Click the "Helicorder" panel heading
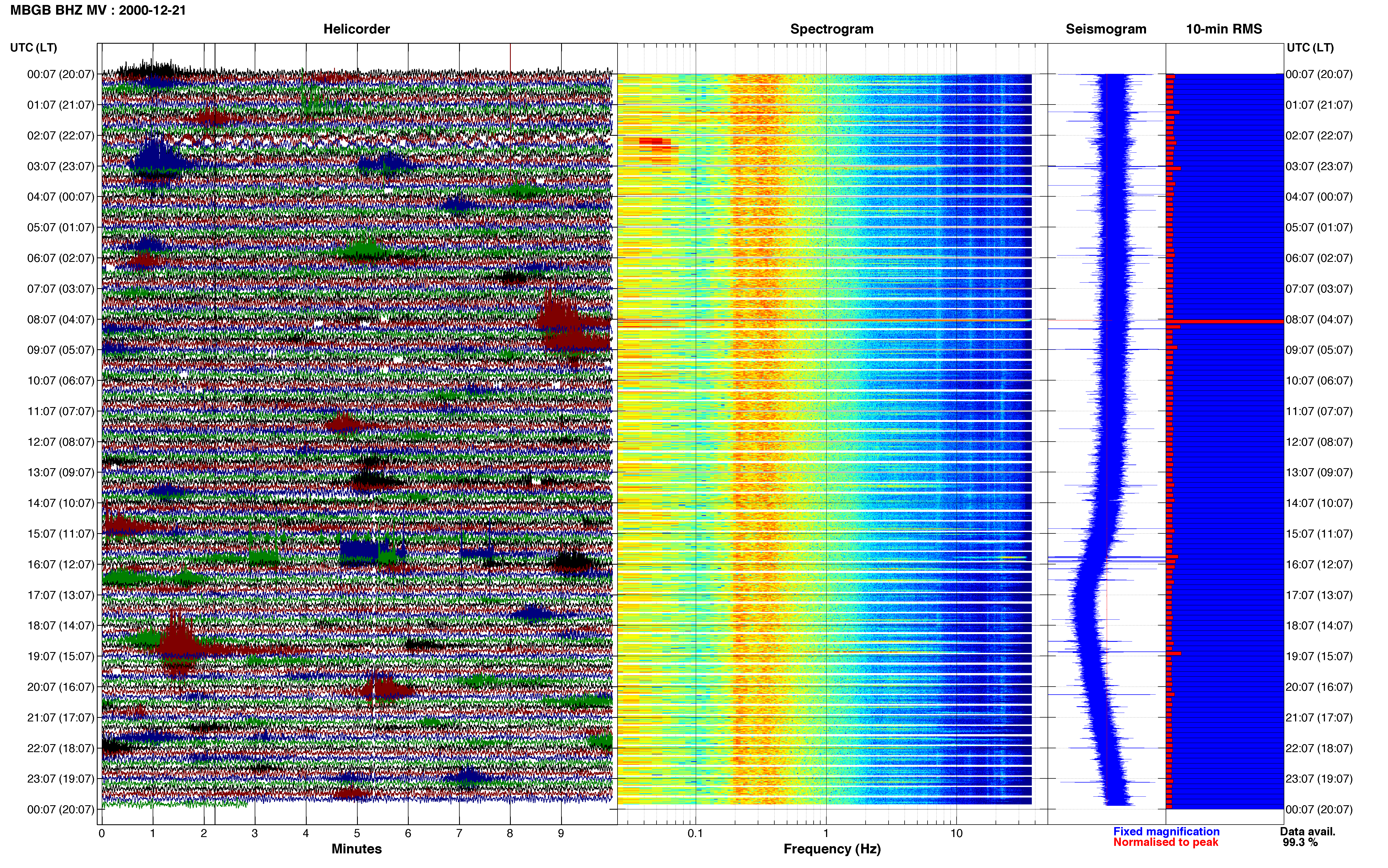Image resolution: width=1388 pixels, height=868 pixels. 356,29
